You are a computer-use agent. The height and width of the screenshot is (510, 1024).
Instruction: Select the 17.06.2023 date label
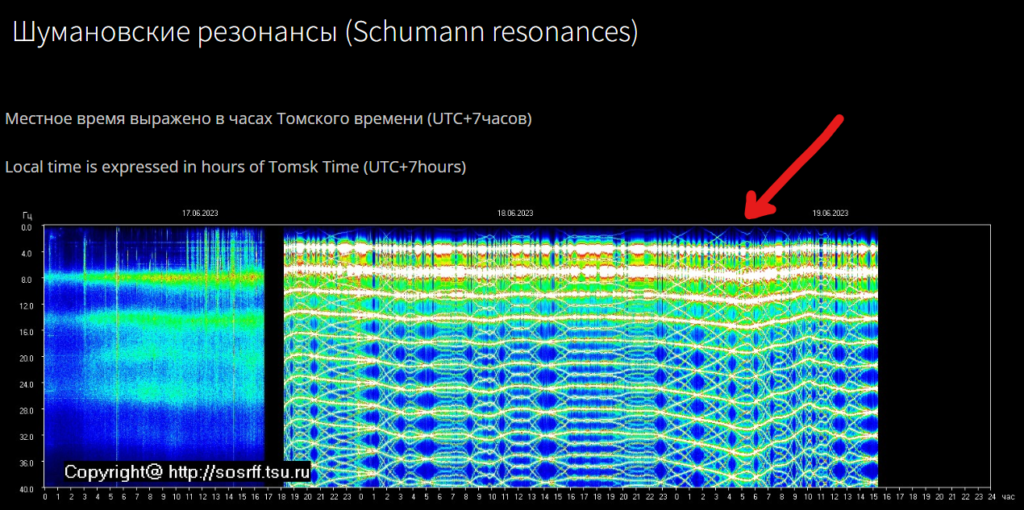click(199, 213)
